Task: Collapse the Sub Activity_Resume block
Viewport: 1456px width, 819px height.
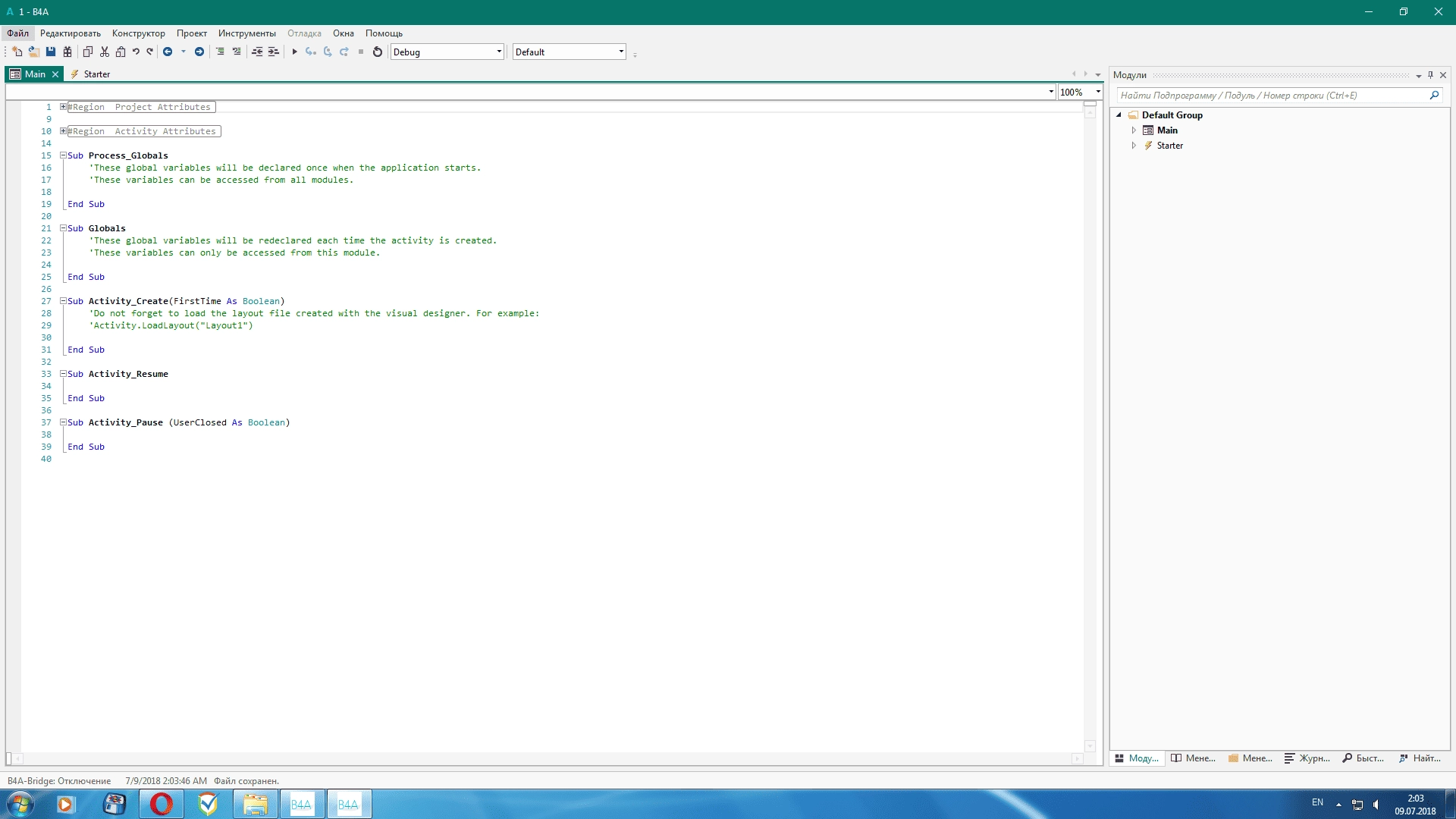Action: pyautogui.click(x=64, y=374)
